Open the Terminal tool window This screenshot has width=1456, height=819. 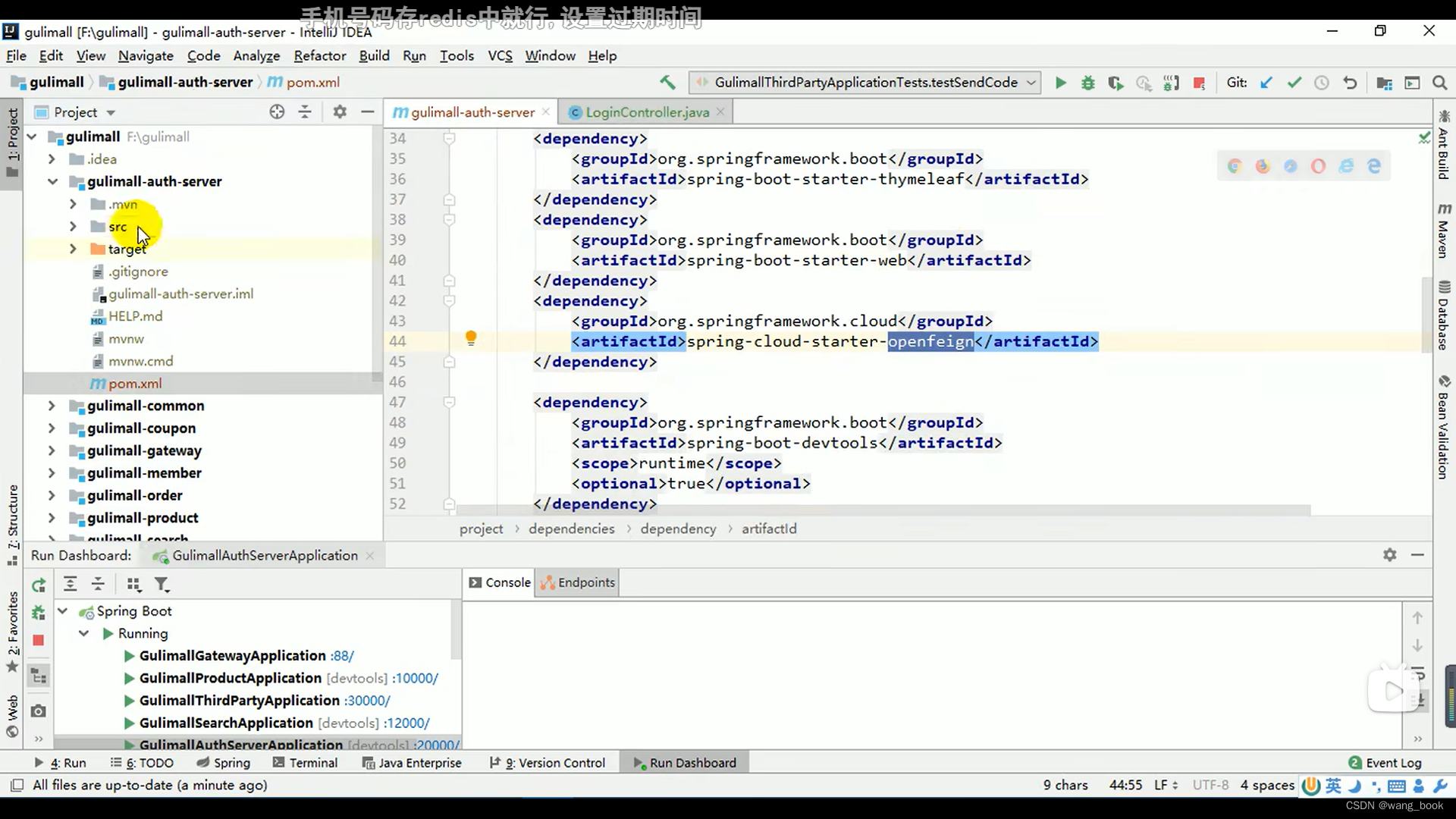[305, 763]
